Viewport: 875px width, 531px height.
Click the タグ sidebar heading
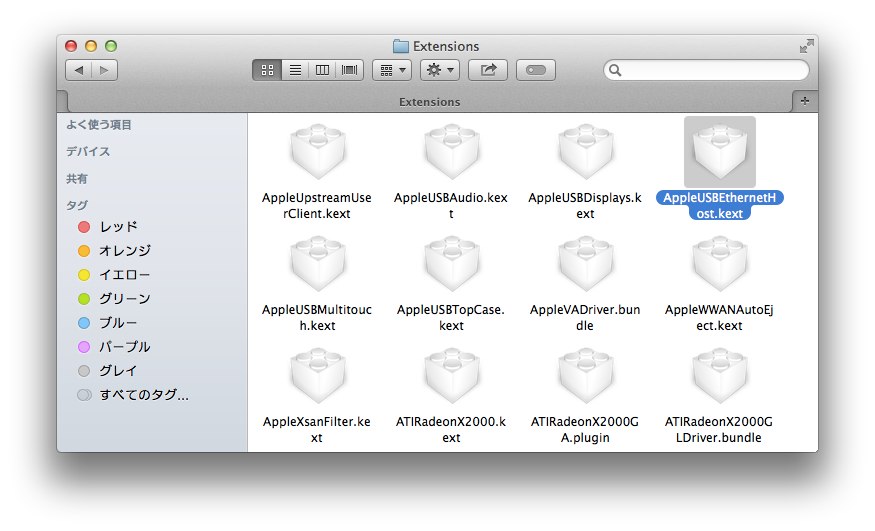77,205
